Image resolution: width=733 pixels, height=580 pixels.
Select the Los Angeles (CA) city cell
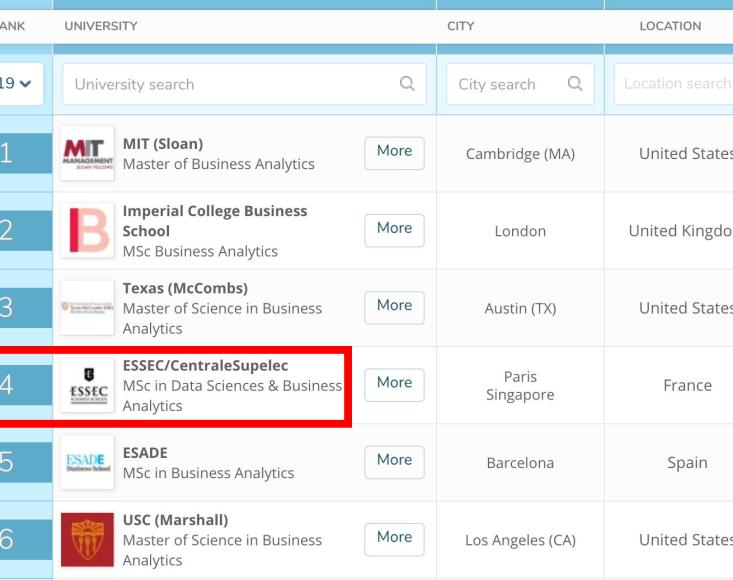click(x=520, y=540)
